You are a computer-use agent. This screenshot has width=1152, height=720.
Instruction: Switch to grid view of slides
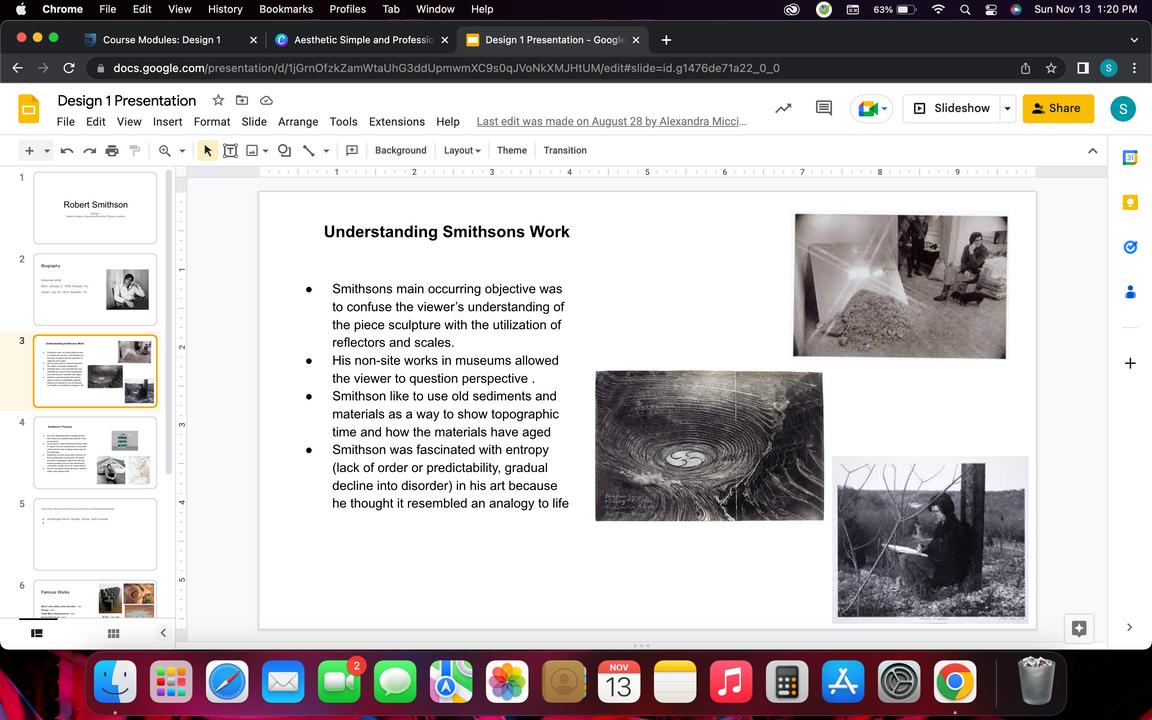[x=113, y=633]
